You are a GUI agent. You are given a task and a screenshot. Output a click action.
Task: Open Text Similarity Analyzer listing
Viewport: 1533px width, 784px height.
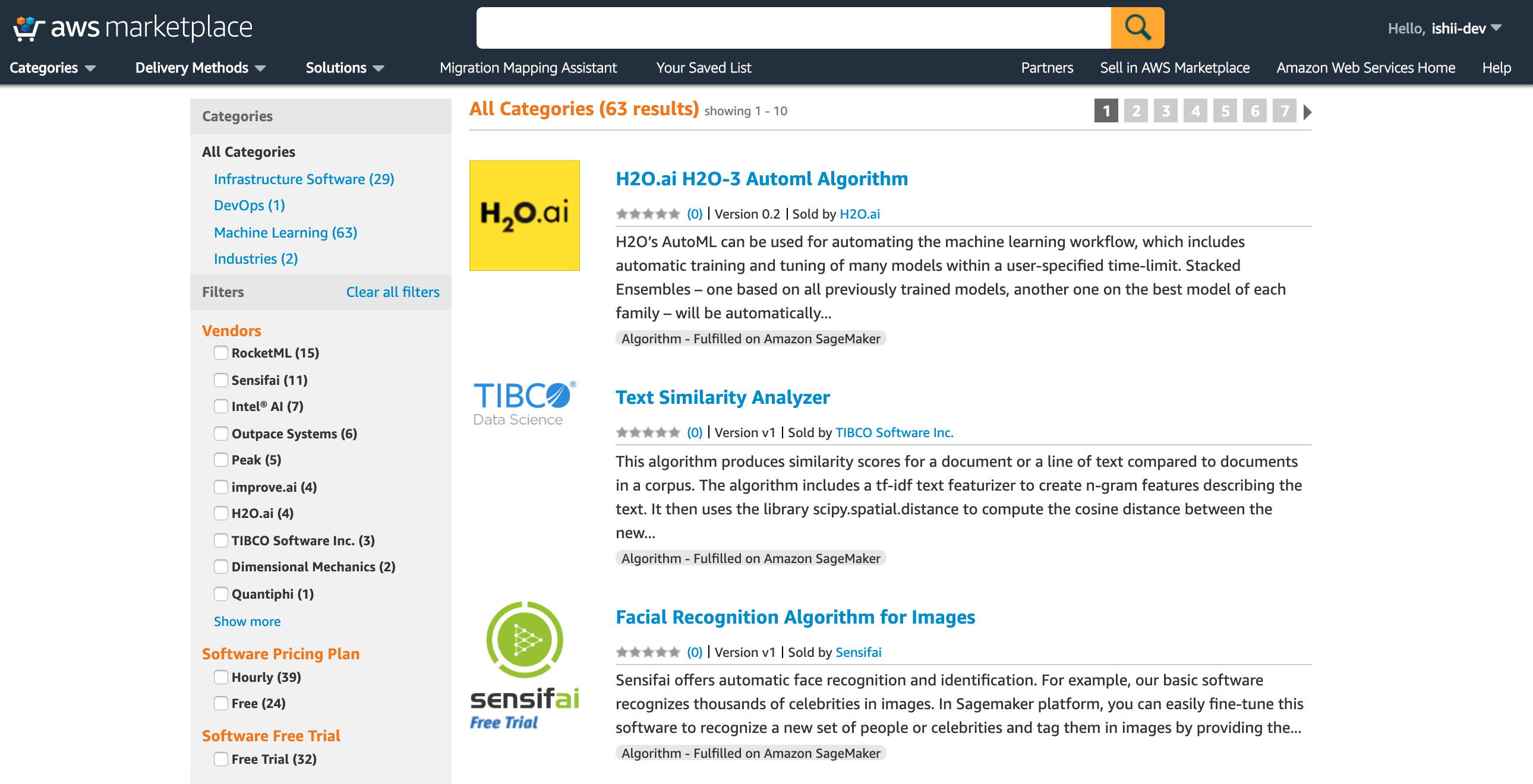pos(723,397)
